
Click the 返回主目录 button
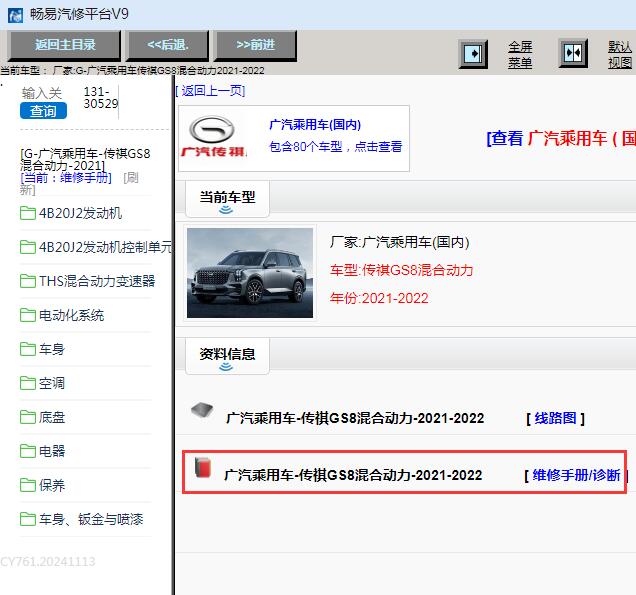[65, 45]
